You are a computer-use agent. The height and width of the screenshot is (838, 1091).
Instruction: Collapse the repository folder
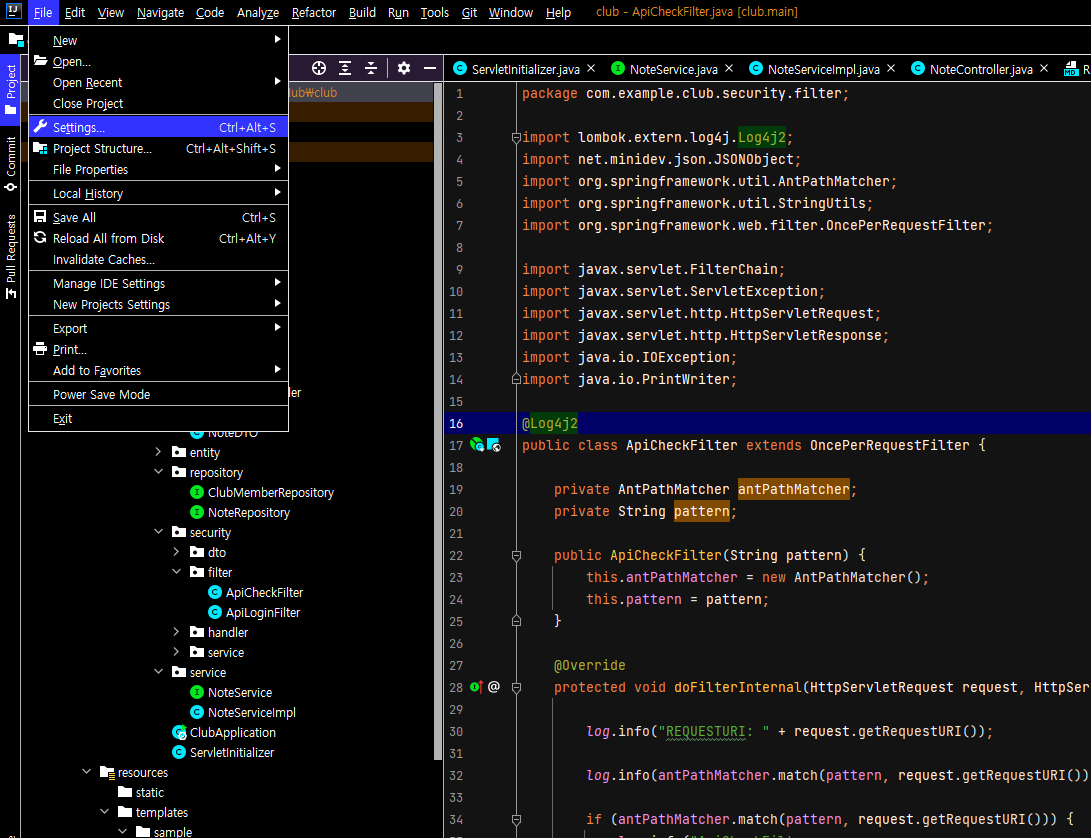159,472
